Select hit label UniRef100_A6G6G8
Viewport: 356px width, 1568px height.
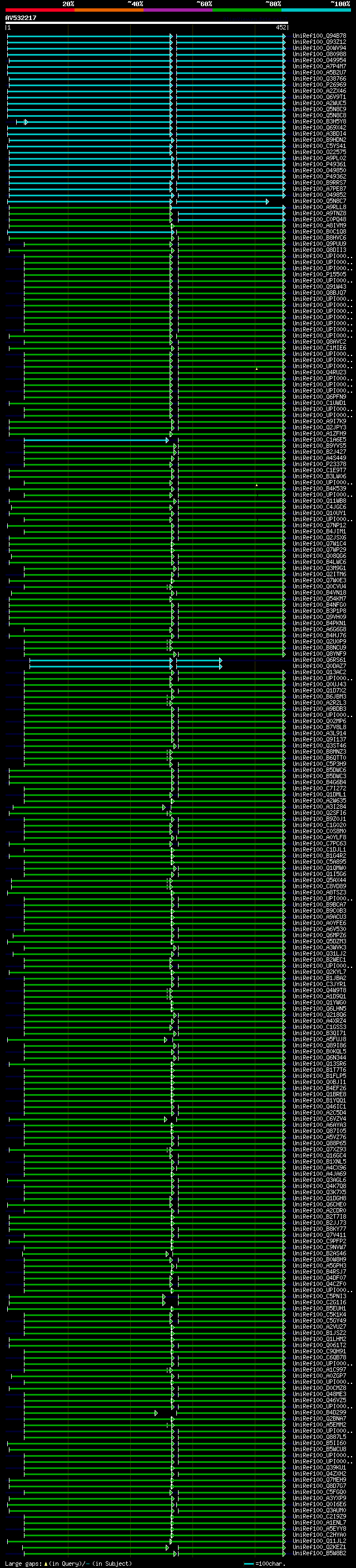pos(319,630)
